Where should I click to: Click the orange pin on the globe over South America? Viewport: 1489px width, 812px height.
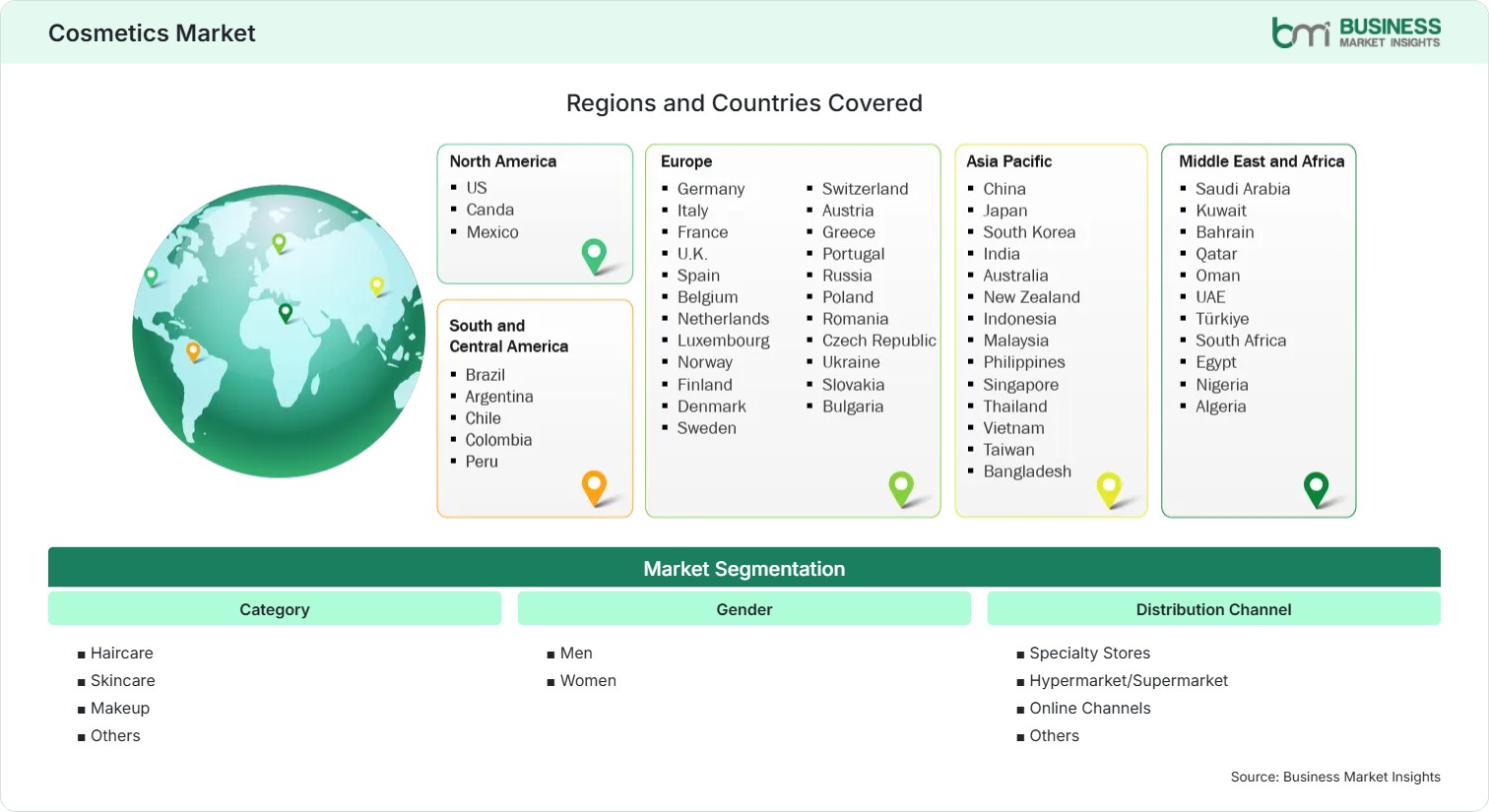[x=193, y=351]
